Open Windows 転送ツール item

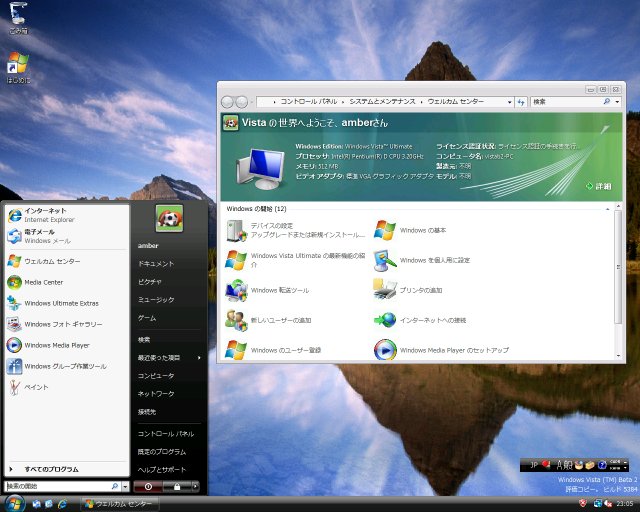267,290
